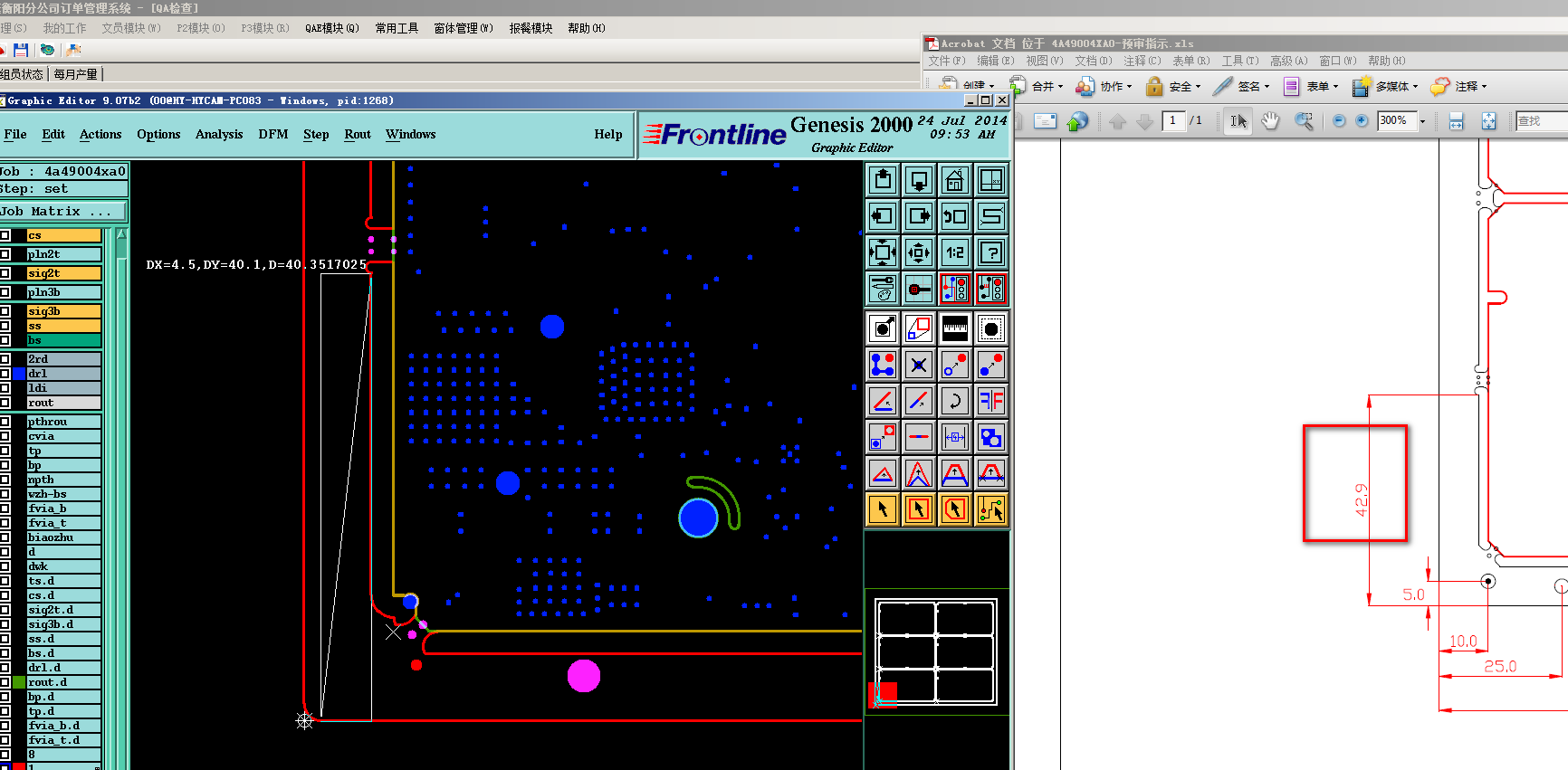1568x770 pixels.
Task: Click the zoom-out shrink arrows icon
Action: (x=919, y=252)
